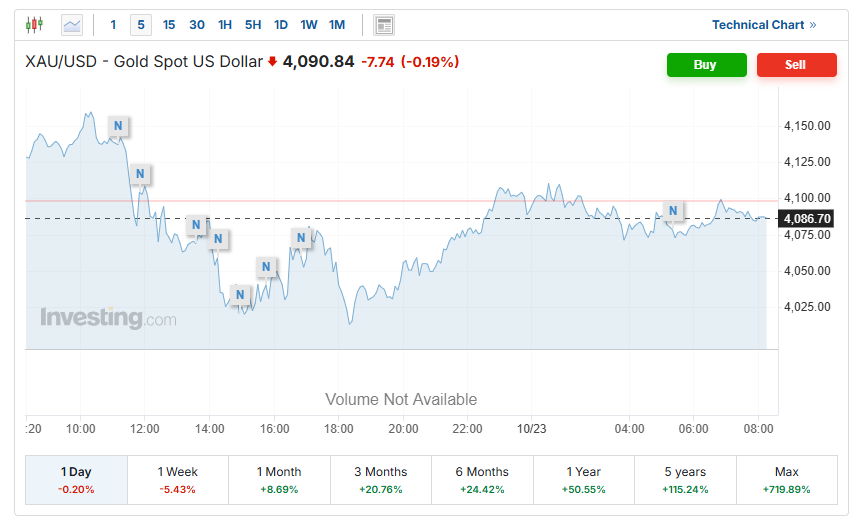Click the lowest news marker near 15:00
The image size is (857, 527).
[239, 294]
